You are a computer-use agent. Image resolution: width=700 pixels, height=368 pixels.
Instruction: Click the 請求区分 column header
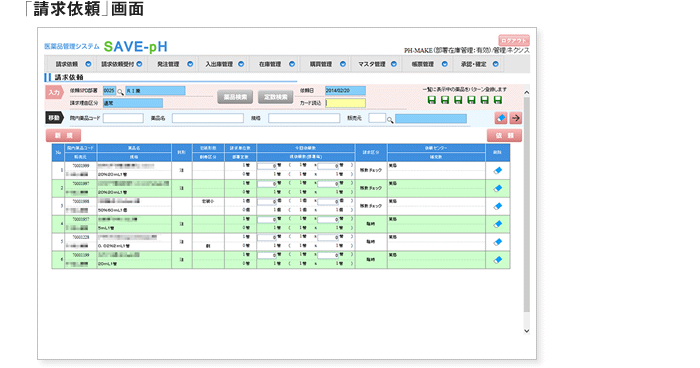(371, 152)
